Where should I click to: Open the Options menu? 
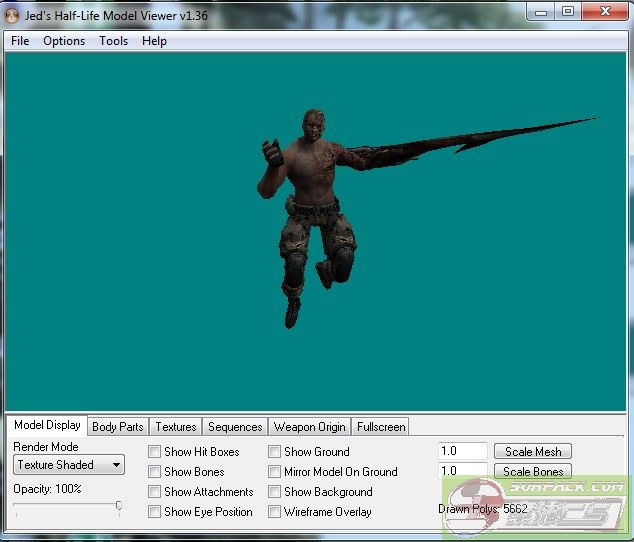[x=64, y=41]
